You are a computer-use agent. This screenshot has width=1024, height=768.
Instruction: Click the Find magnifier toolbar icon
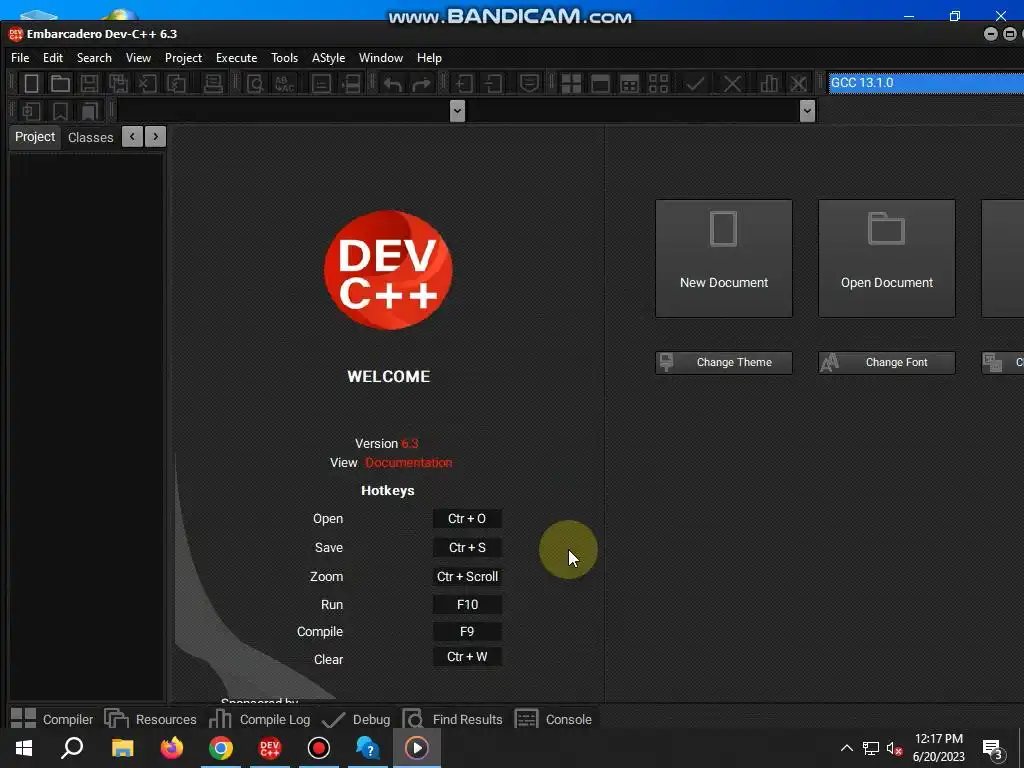coord(255,83)
